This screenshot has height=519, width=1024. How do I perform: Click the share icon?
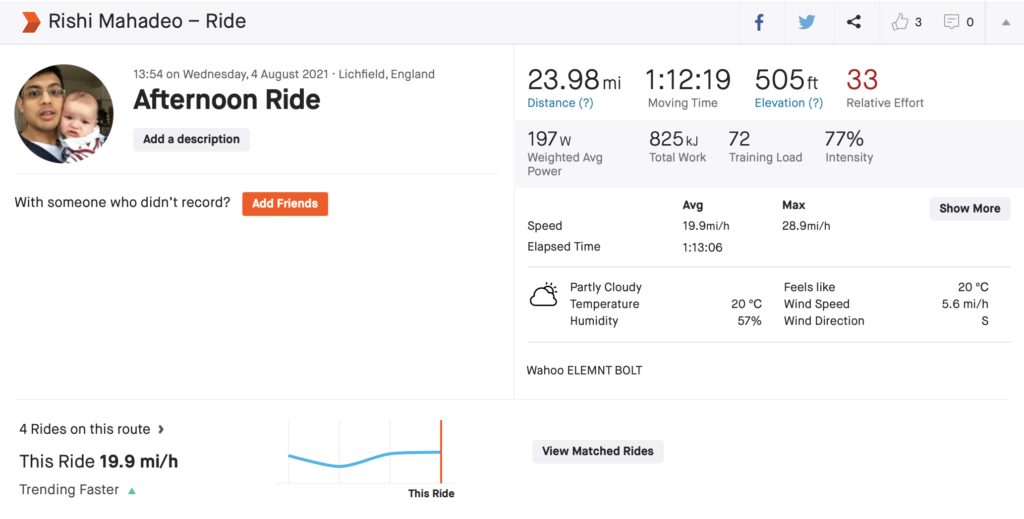(x=853, y=22)
